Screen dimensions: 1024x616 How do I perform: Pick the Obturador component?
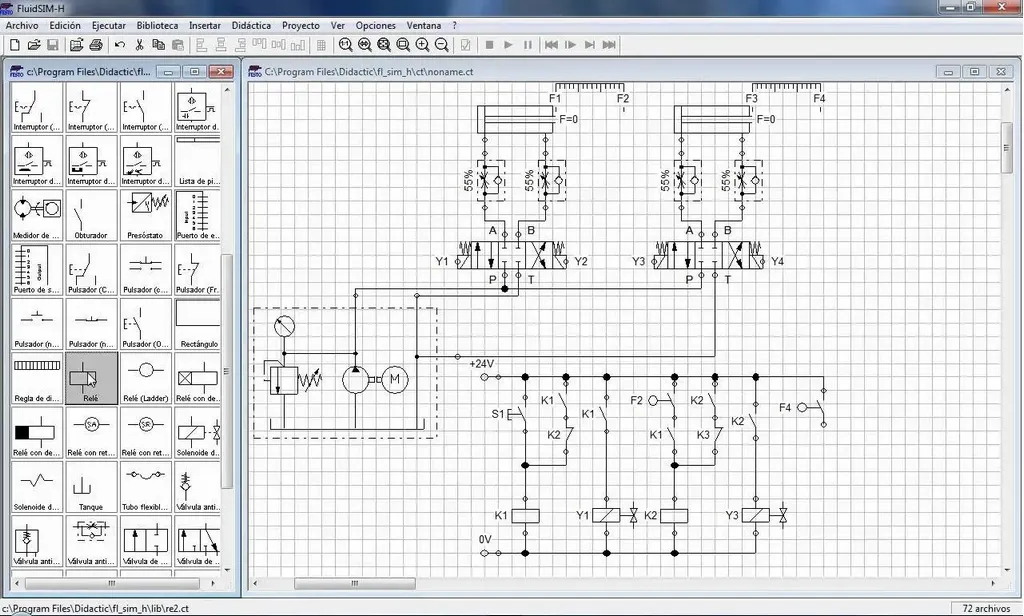click(91, 216)
